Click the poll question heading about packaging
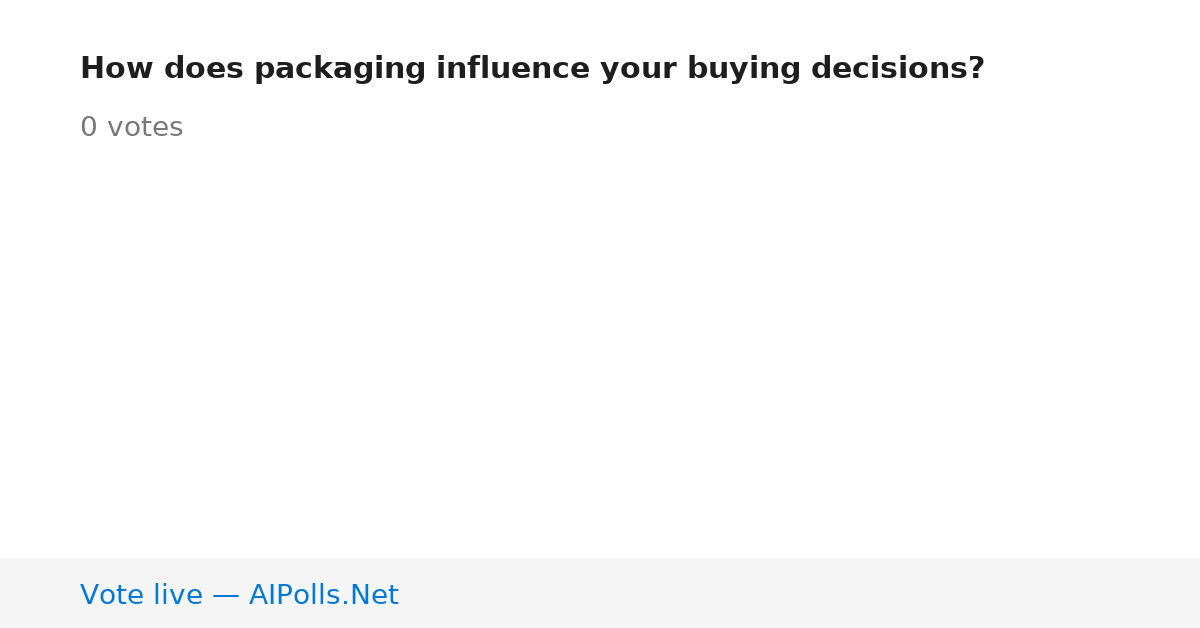 click(x=532, y=69)
